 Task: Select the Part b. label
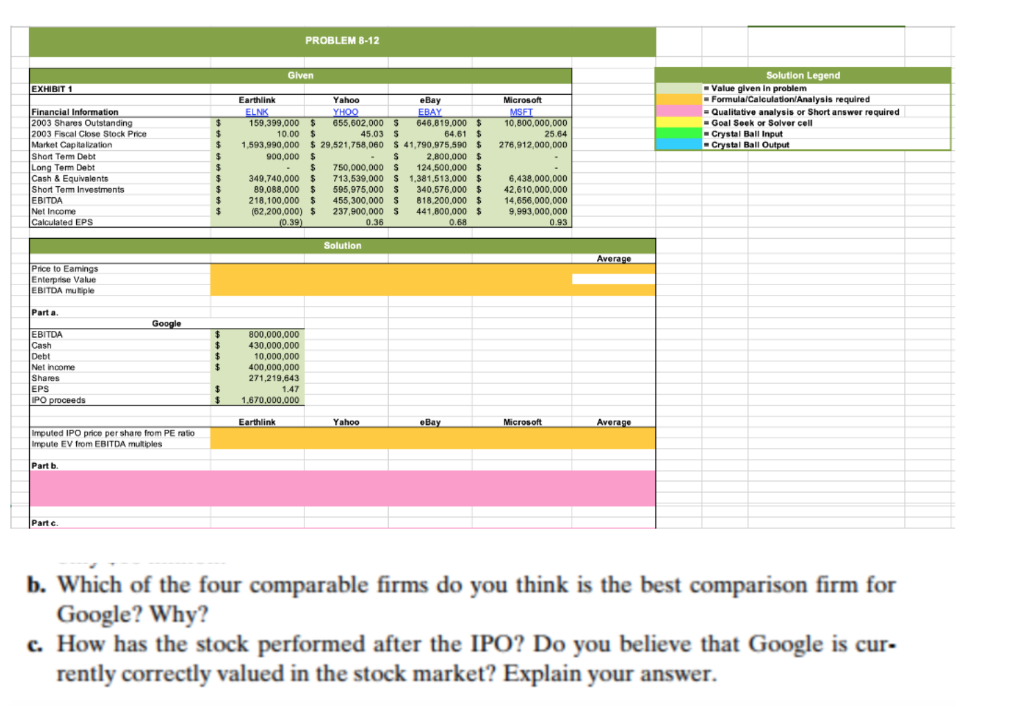pos(45,466)
